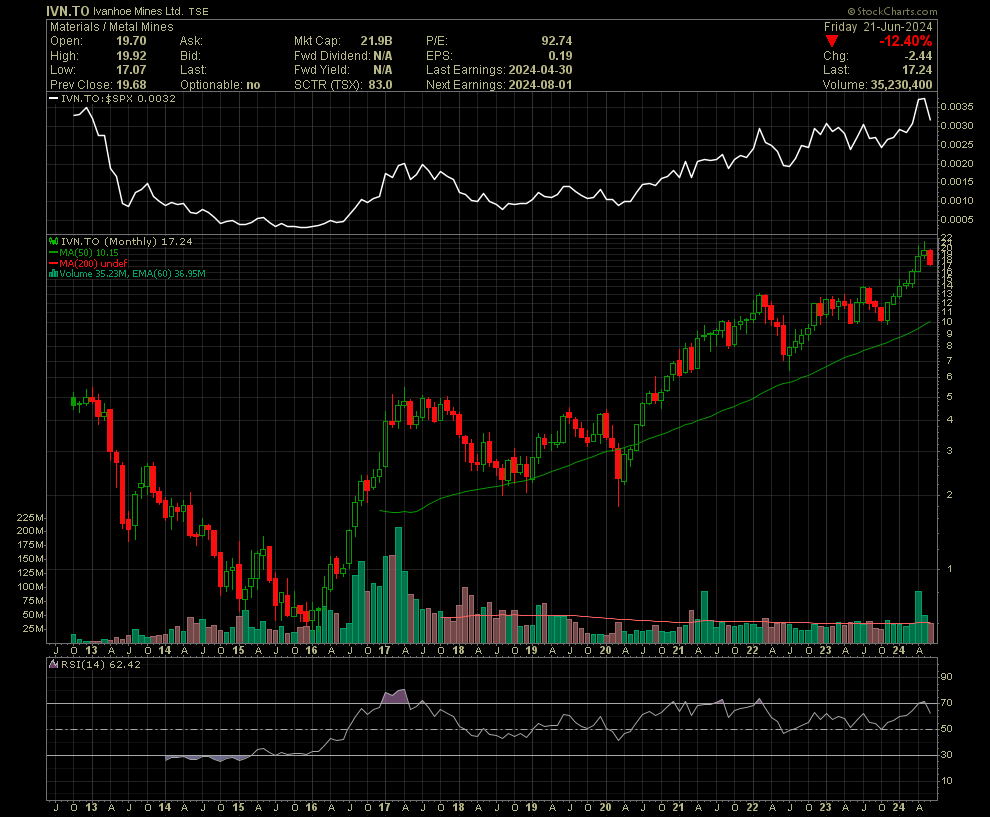Image resolution: width=990 pixels, height=817 pixels.
Task: Click the price axis label 2
Action: pyautogui.click(x=949, y=495)
